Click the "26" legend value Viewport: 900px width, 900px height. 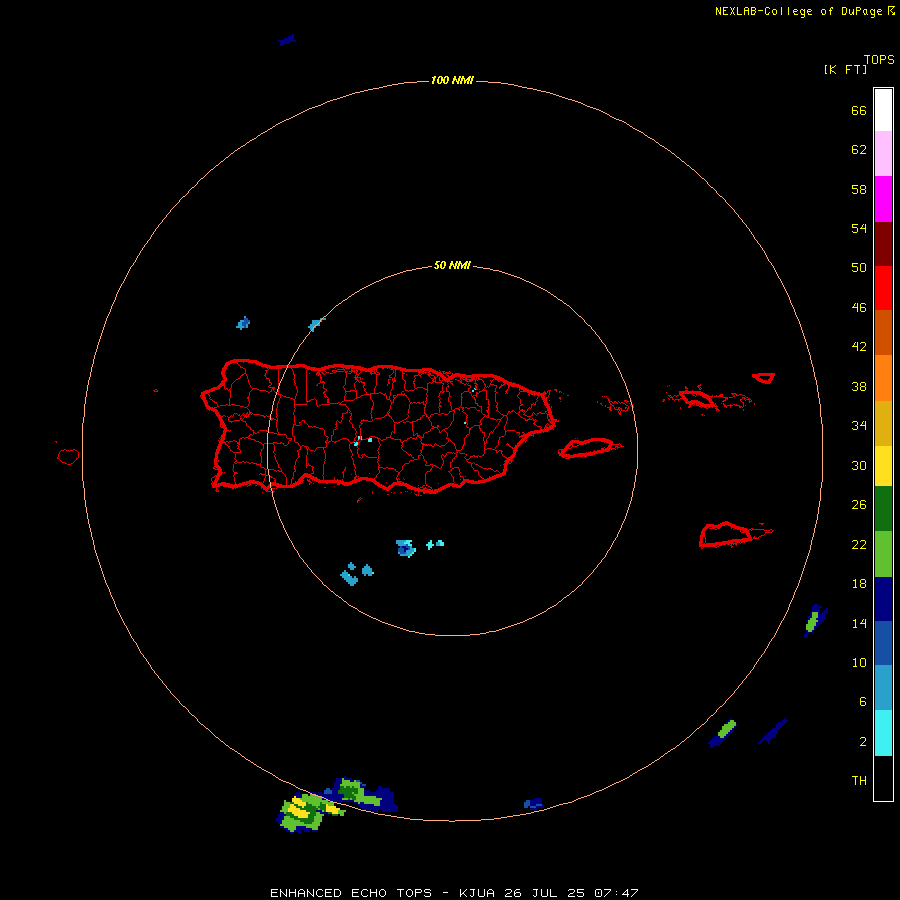[859, 505]
